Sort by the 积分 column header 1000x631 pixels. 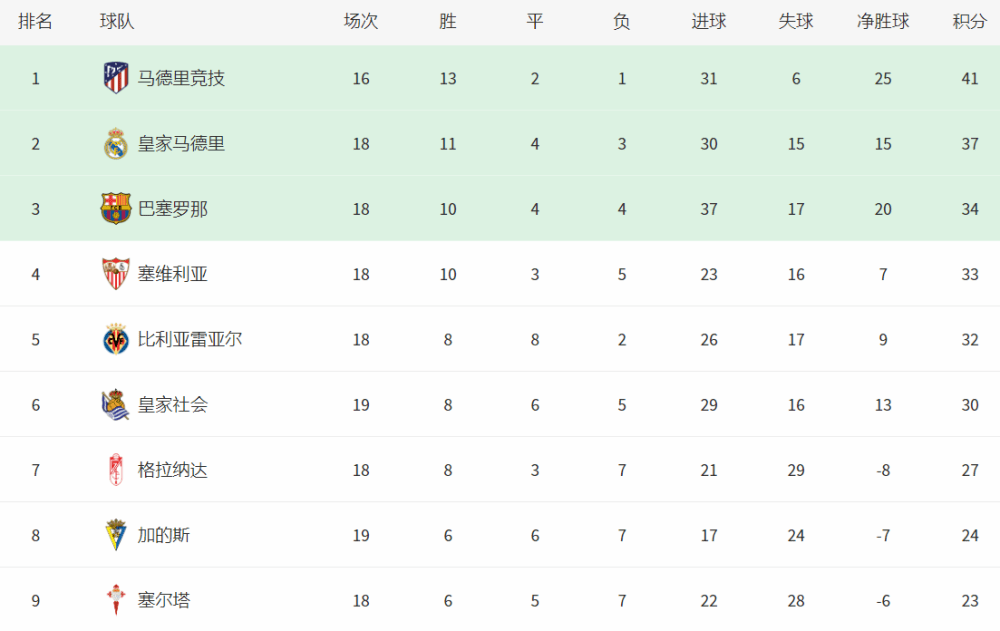pos(969,22)
